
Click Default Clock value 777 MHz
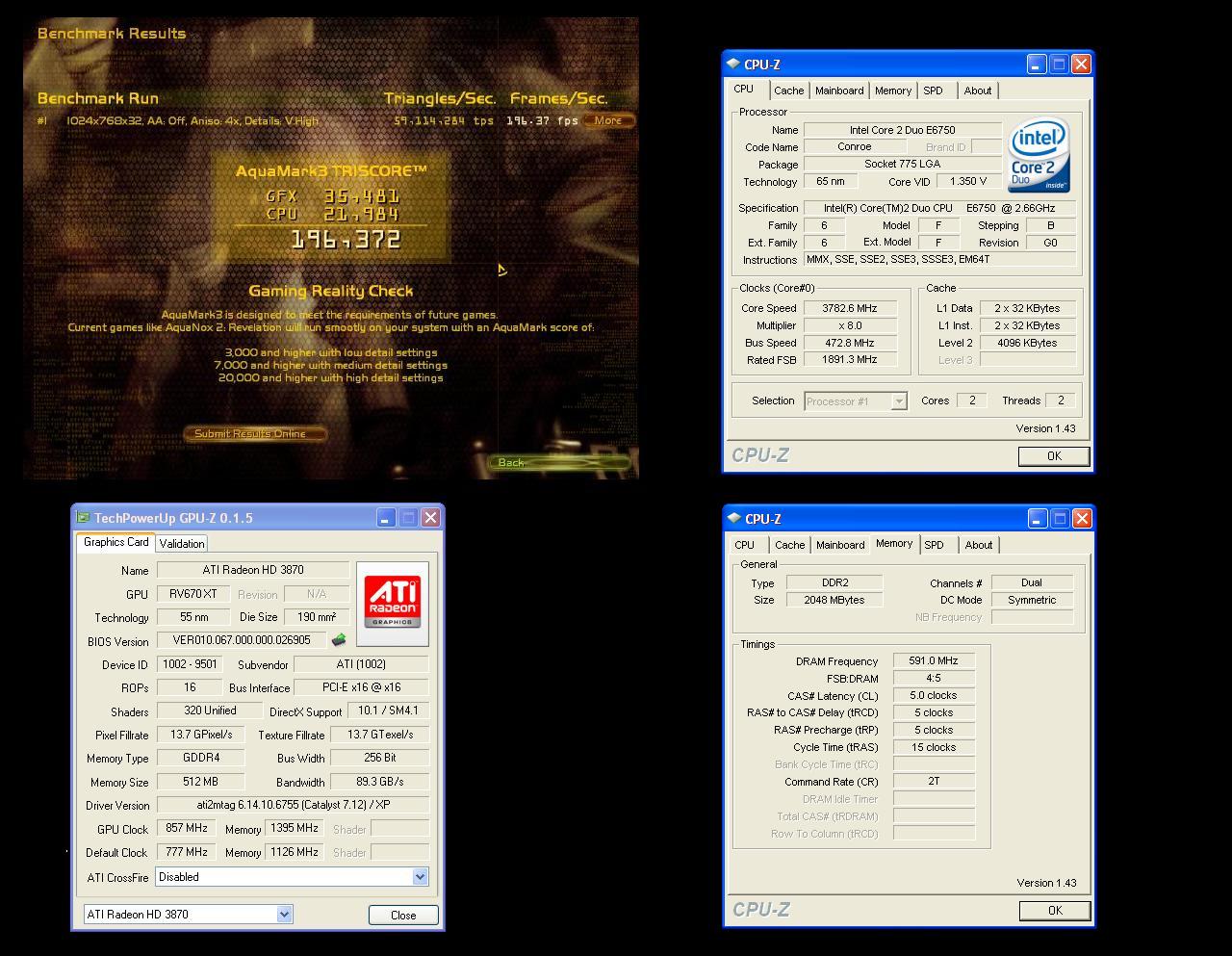[187, 852]
